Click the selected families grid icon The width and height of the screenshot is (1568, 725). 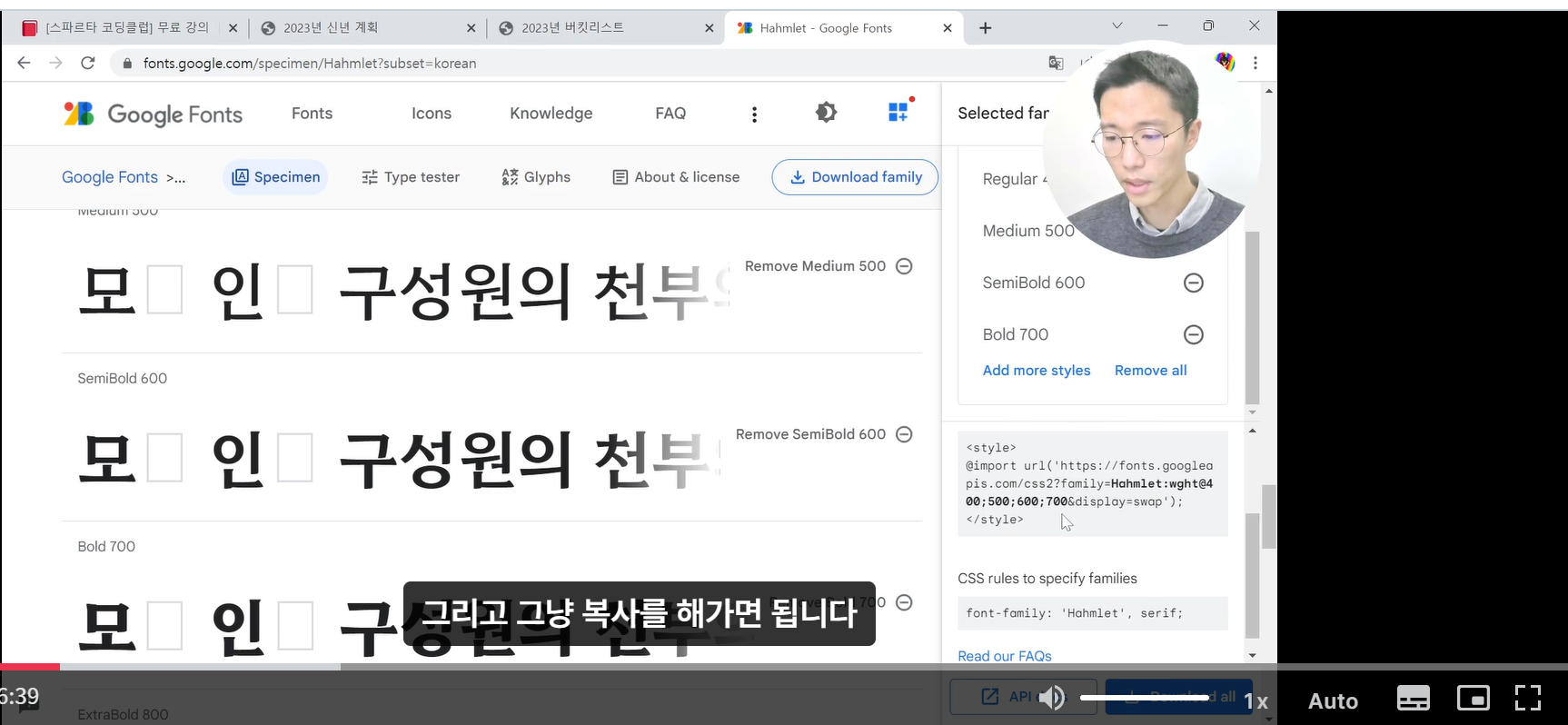click(x=898, y=112)
